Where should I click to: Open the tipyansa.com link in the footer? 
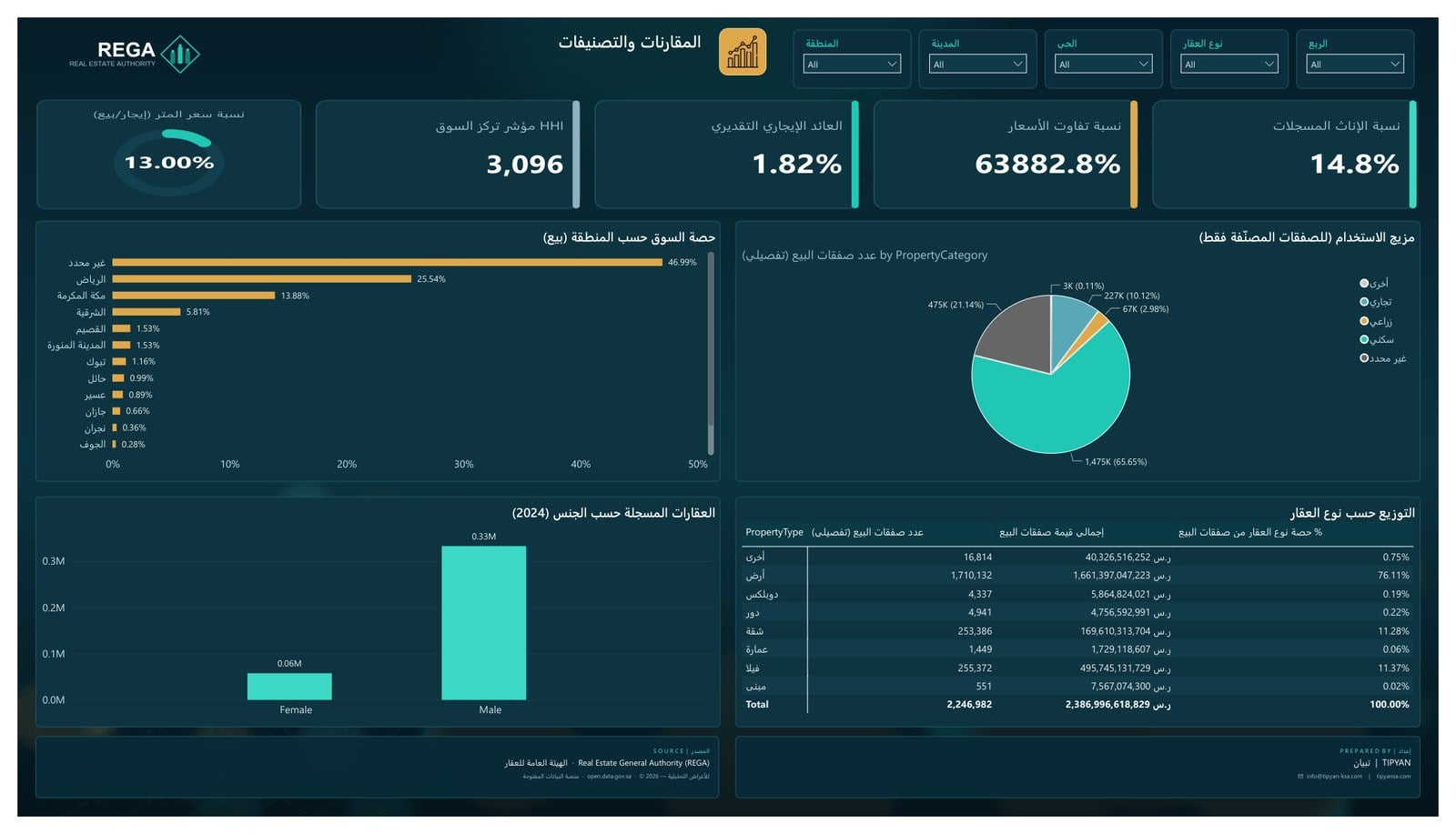pos(1393,777)
